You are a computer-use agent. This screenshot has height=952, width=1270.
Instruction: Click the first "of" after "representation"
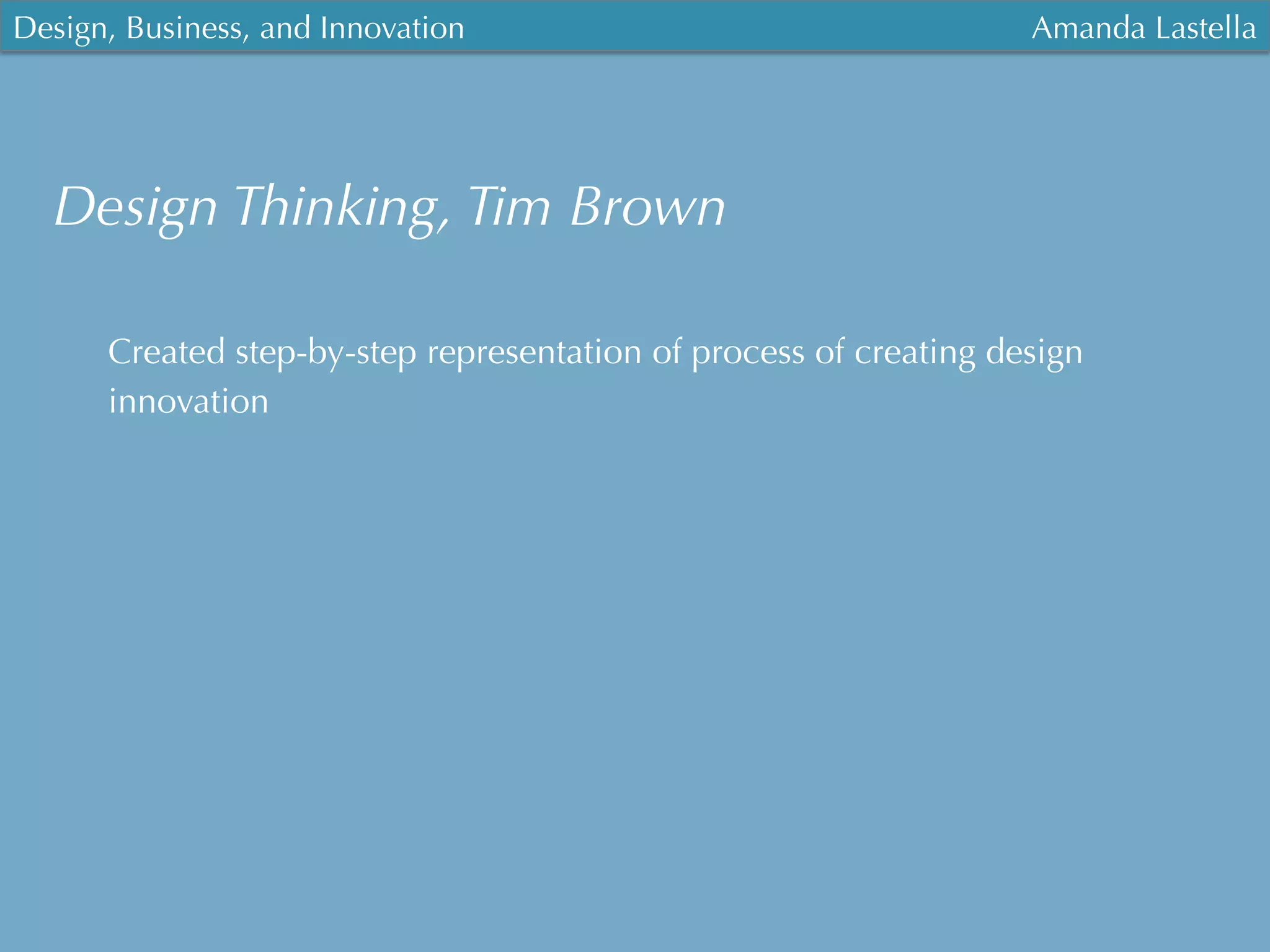tap(667, 352)
